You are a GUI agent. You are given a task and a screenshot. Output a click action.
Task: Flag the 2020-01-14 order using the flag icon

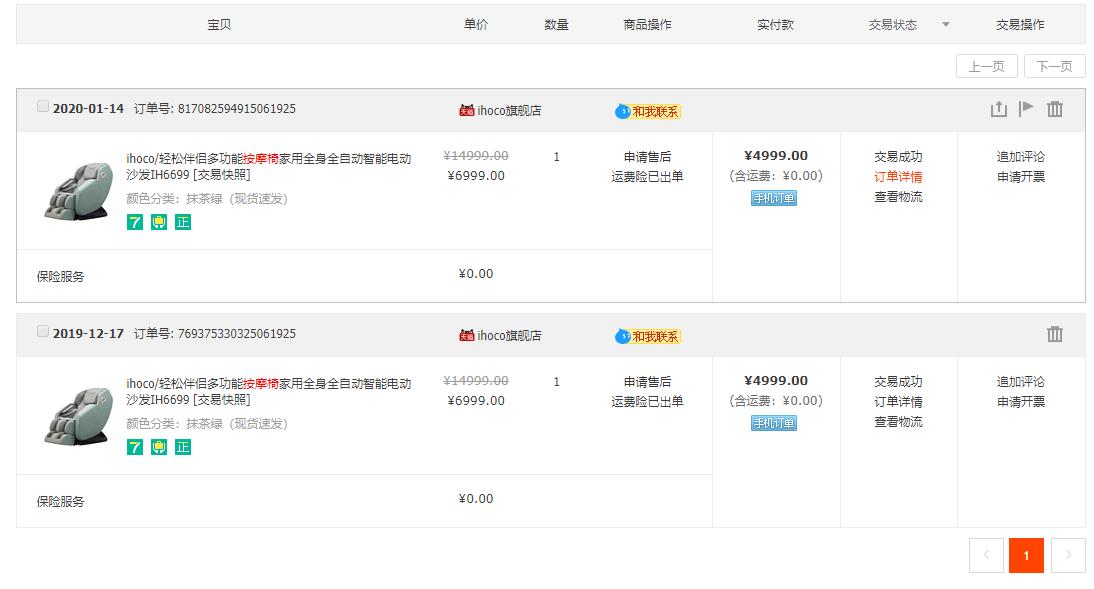(1026, 108)
